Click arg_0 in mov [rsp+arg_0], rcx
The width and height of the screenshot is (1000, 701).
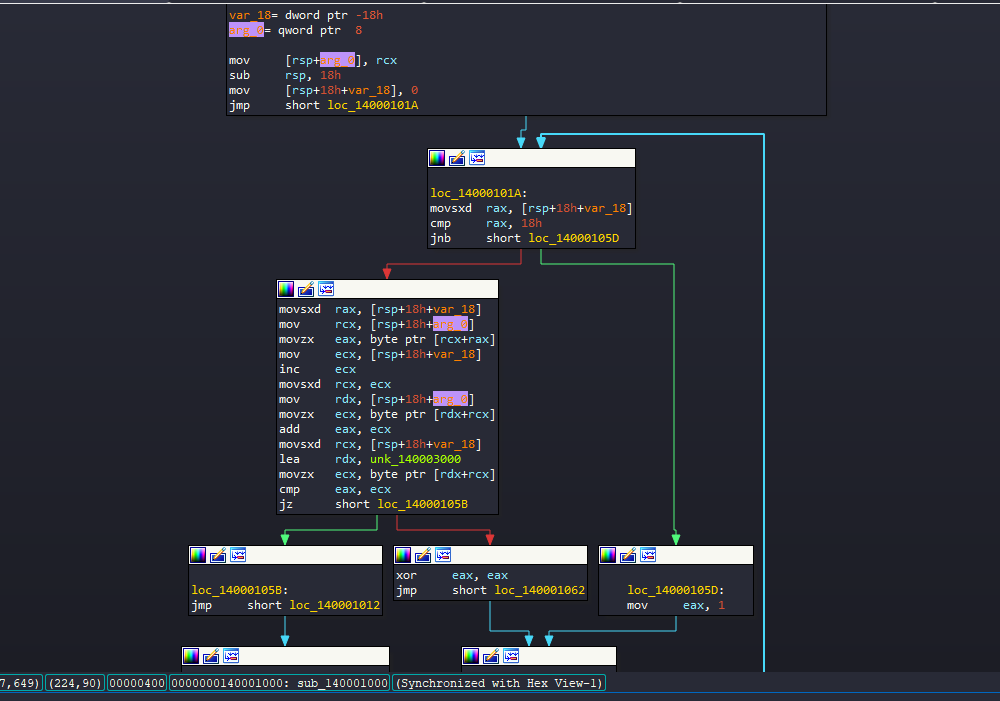(x=337, y=60)
